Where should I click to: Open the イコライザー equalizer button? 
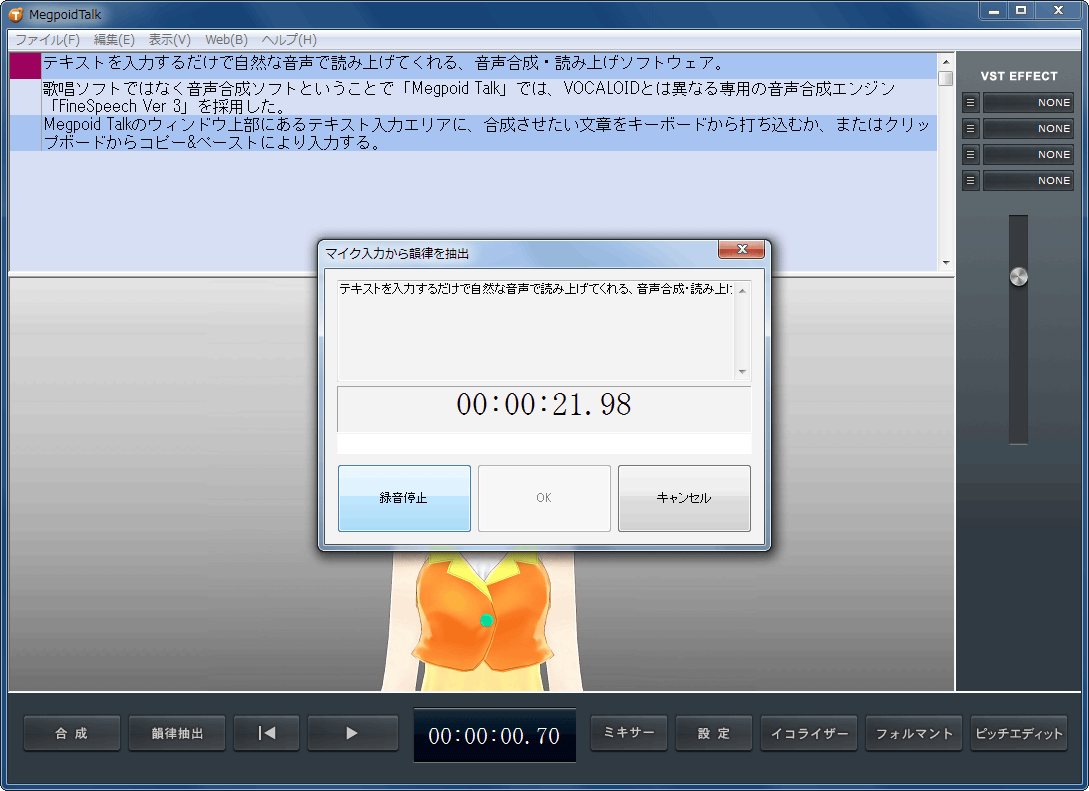809,733
